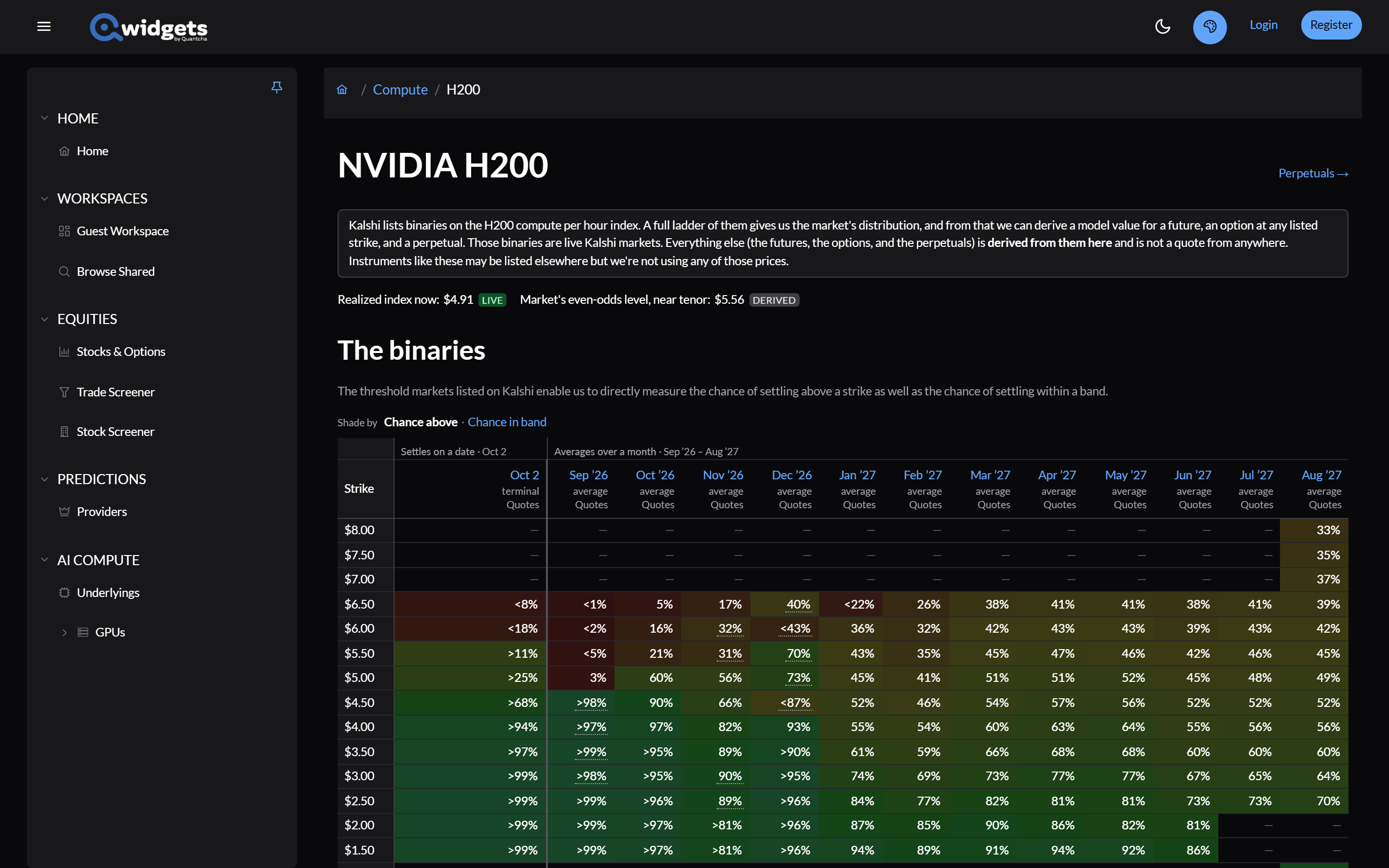
Task: Click the Register button
Action: click(1331, 25)
